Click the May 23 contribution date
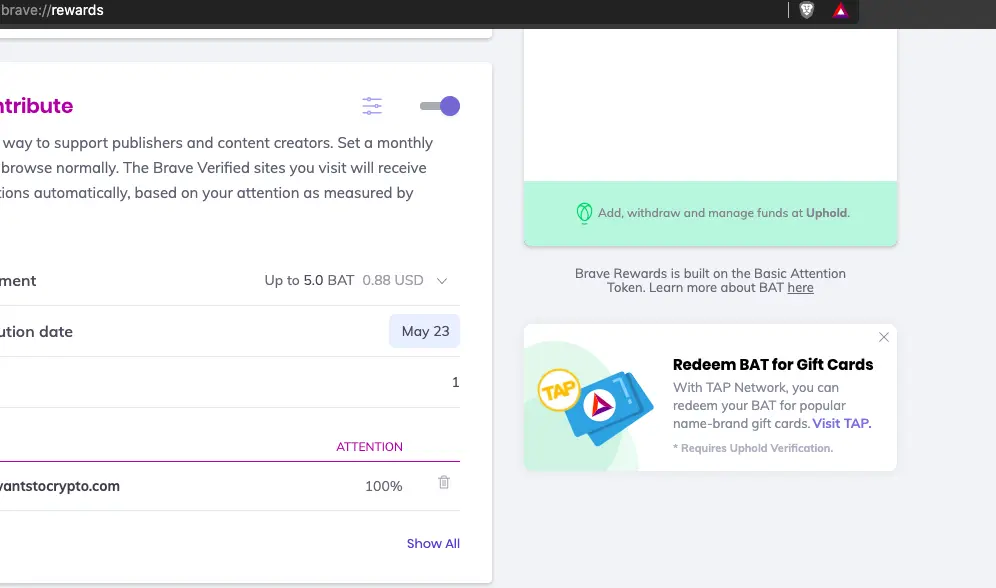996x588 pixels. click(x=425, y=331)
